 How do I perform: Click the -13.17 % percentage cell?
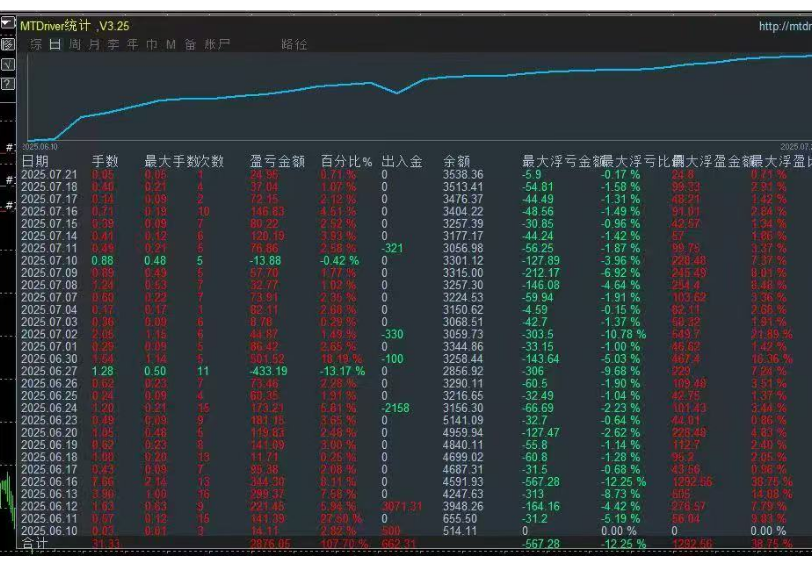[342, 371]
